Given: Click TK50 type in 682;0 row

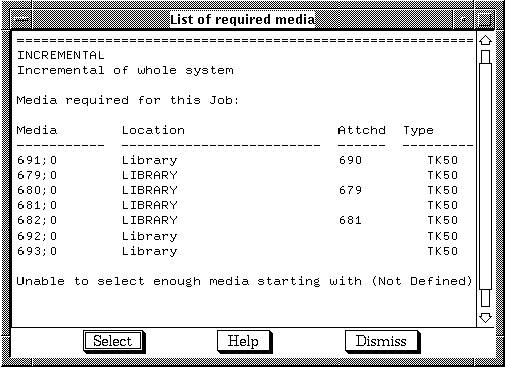Looking at the screenshot, I should 443,220.
